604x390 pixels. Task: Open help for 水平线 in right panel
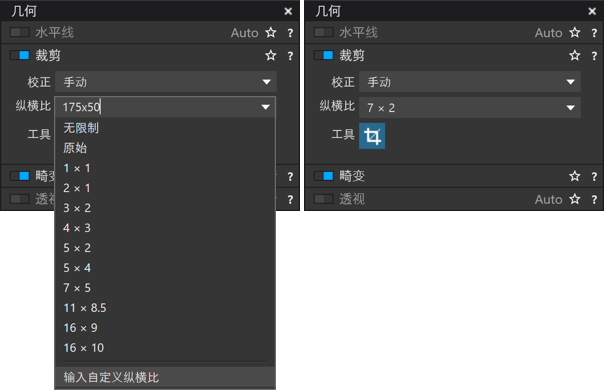(x=594, y=33)
